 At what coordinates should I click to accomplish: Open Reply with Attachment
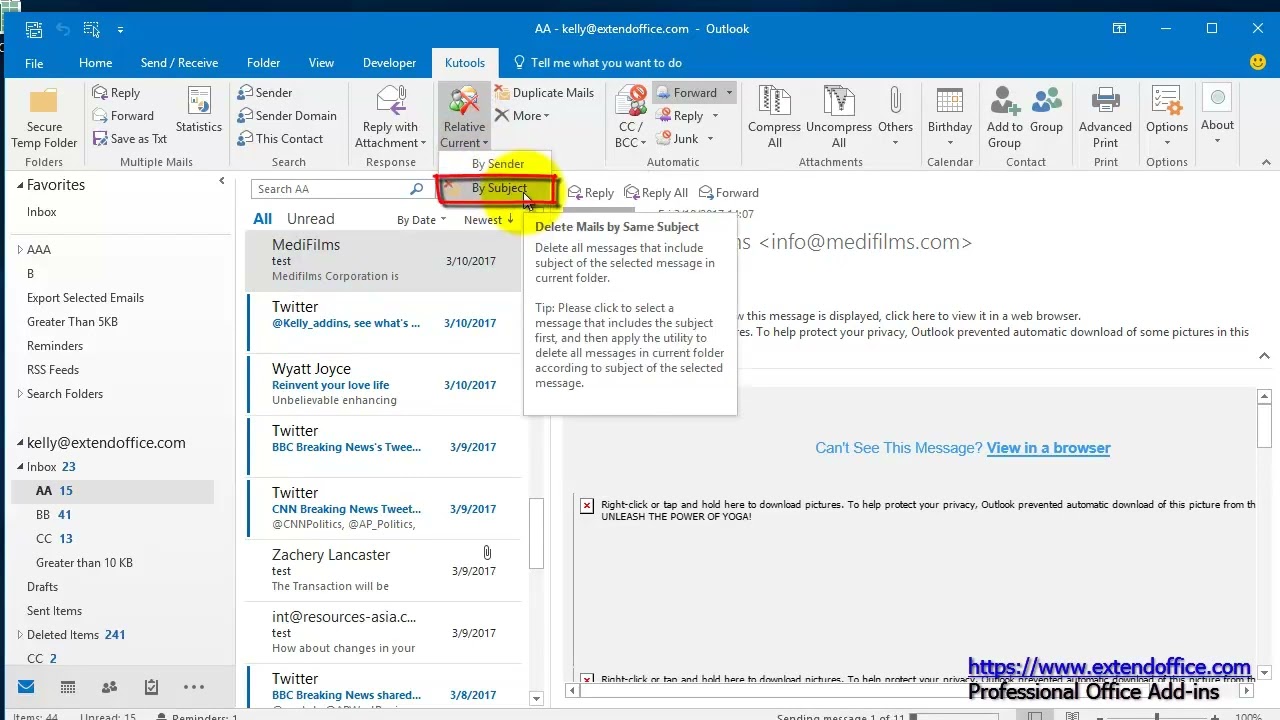coord(390,118)
